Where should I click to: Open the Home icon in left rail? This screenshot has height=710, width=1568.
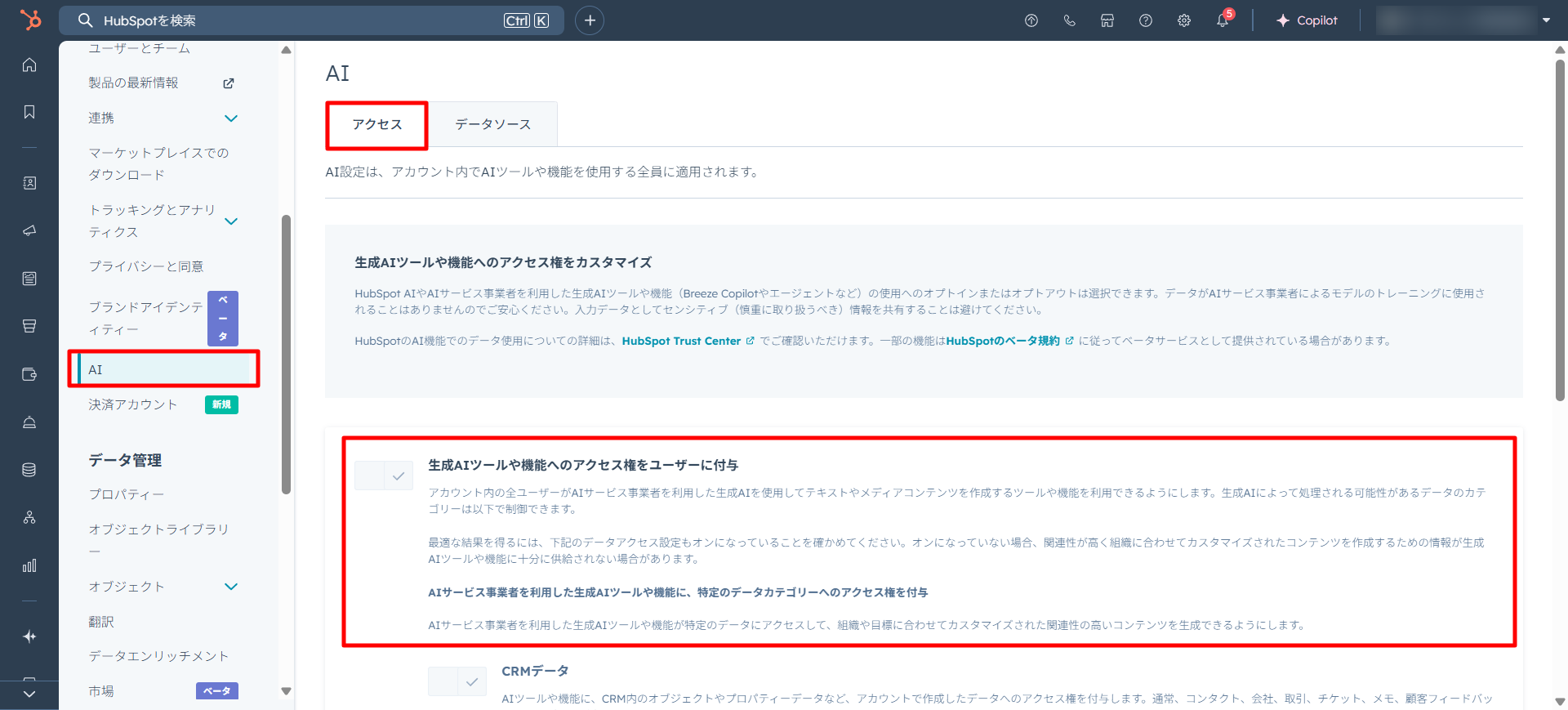point(29,65)
